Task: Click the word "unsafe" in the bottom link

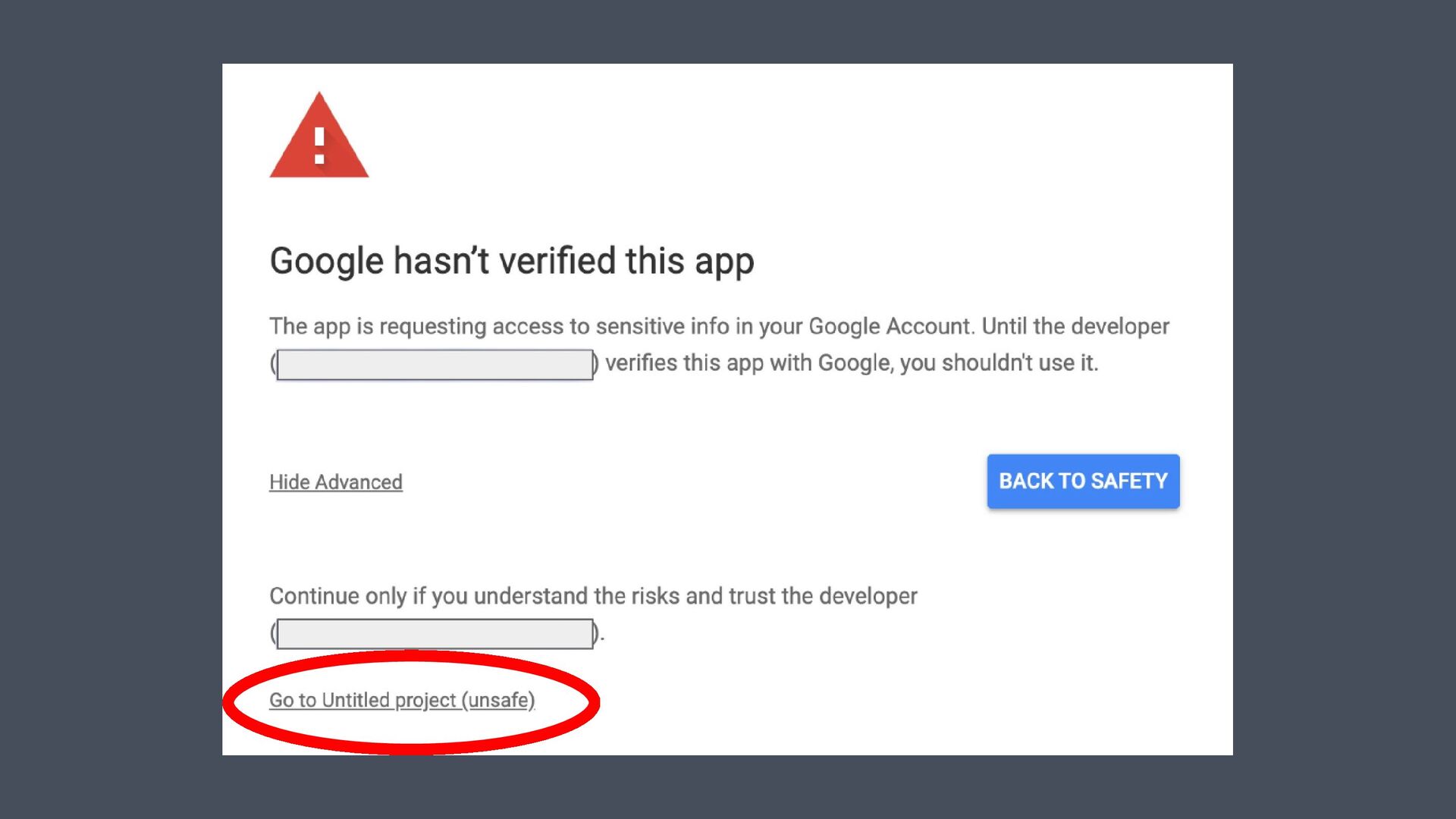Action: click(x=499, y=700)
